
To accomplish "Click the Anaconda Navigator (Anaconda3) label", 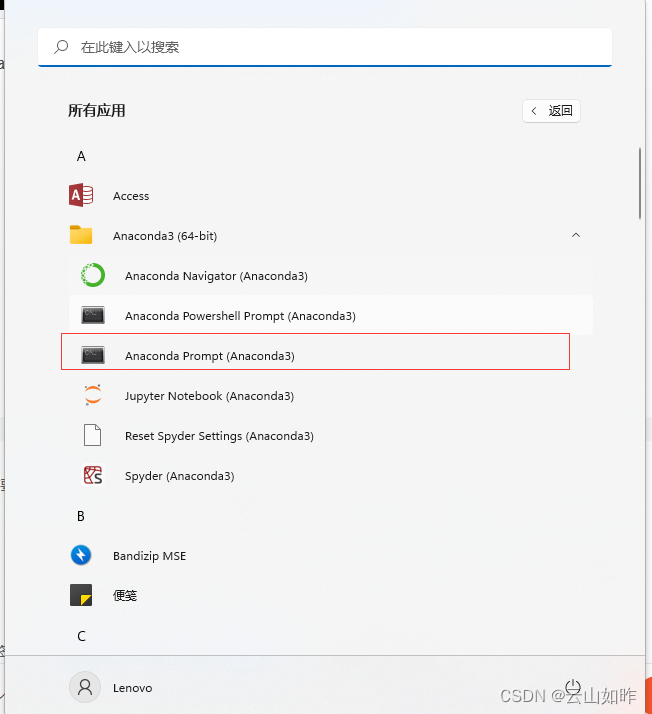I will point(216,276).
